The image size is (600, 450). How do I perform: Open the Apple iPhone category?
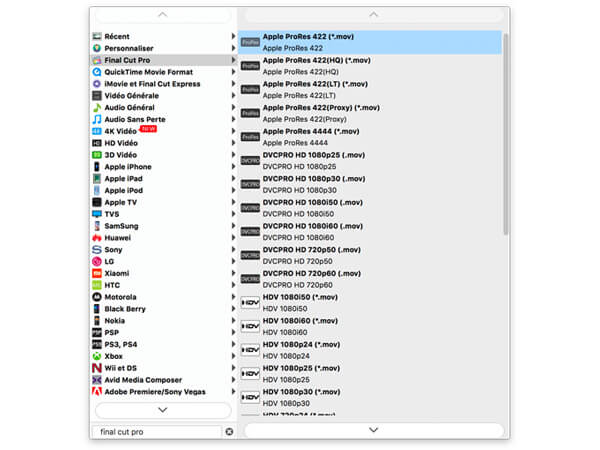128,167
